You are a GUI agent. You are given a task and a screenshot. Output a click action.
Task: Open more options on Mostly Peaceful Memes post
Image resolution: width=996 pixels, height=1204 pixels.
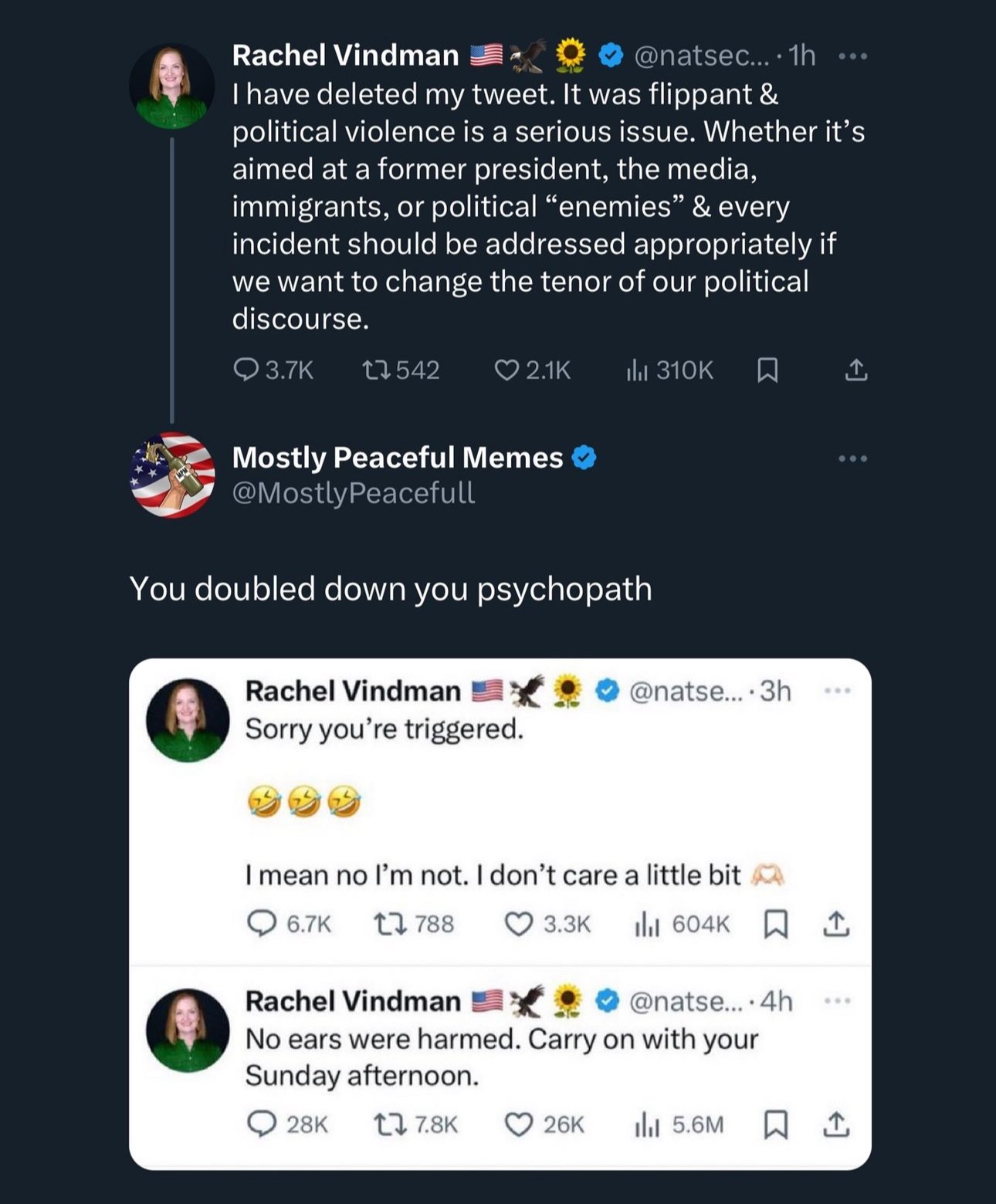coord(853,458)
